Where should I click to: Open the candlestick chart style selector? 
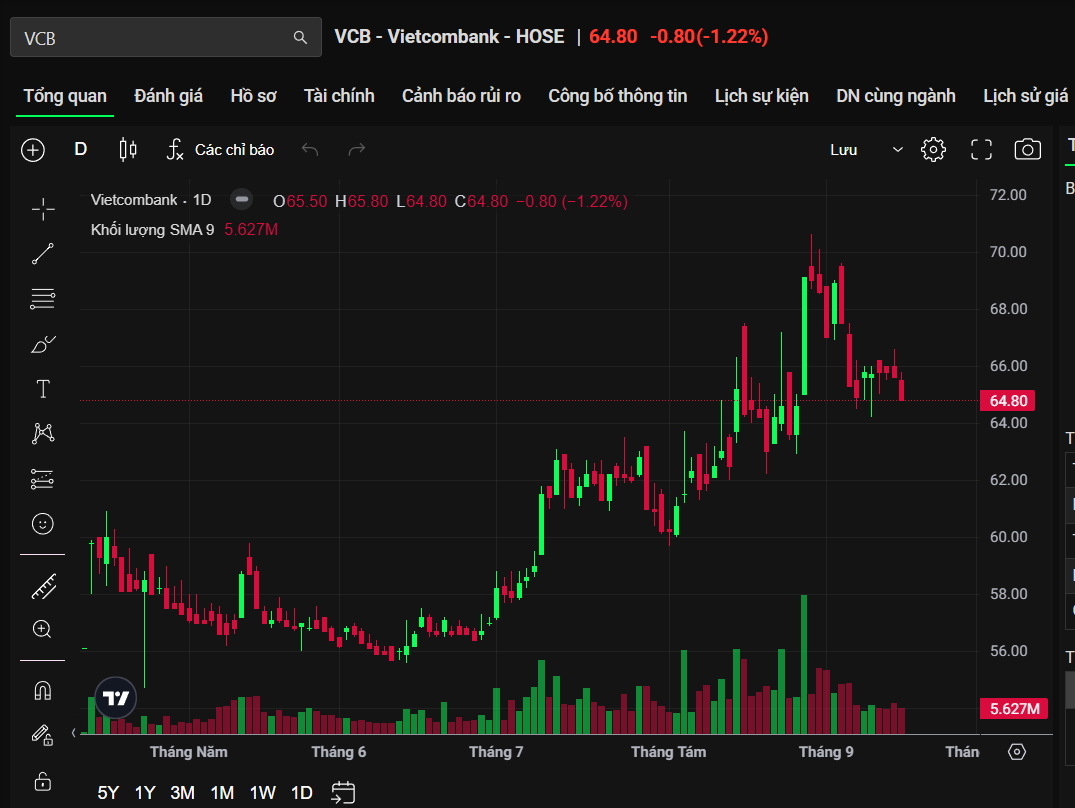coord(128,149)
